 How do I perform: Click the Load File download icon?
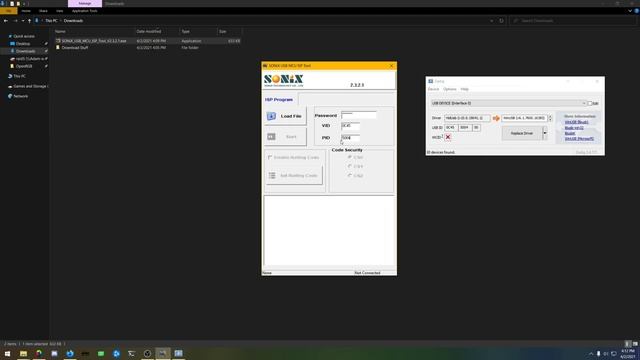[271, 116]
